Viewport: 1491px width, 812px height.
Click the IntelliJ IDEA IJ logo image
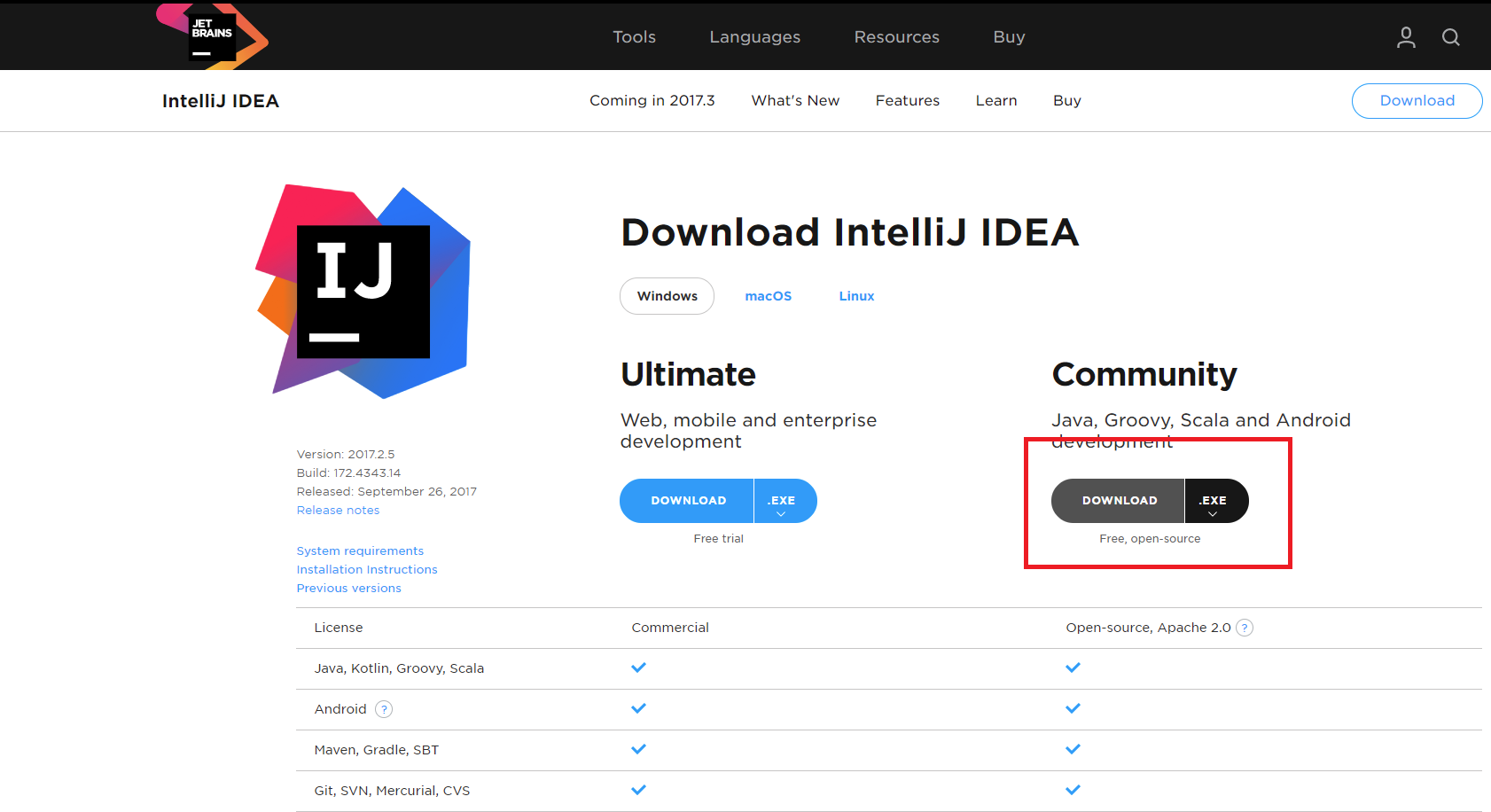click(363, 291)
